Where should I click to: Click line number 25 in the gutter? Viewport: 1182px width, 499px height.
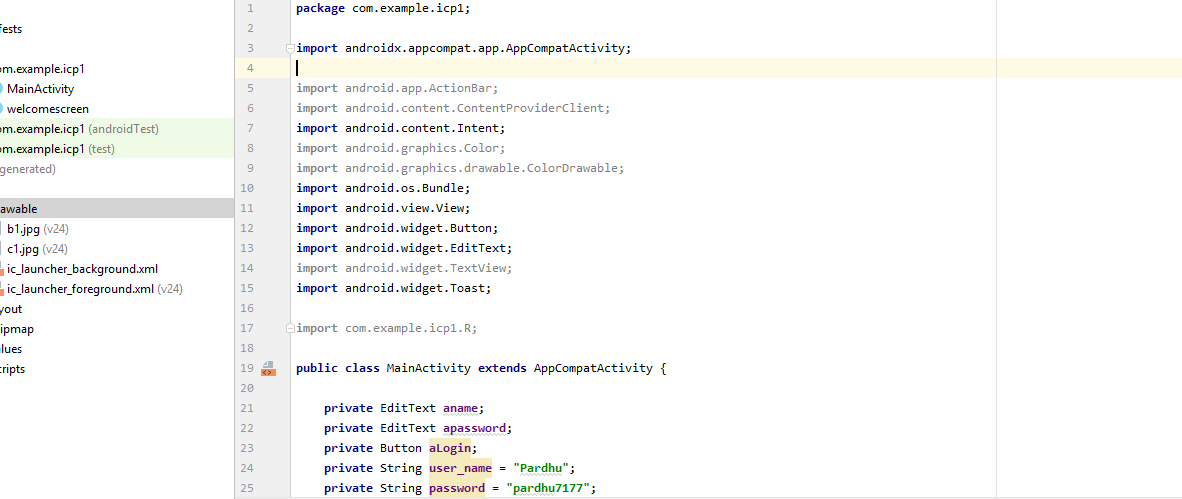tap(247, 488)
